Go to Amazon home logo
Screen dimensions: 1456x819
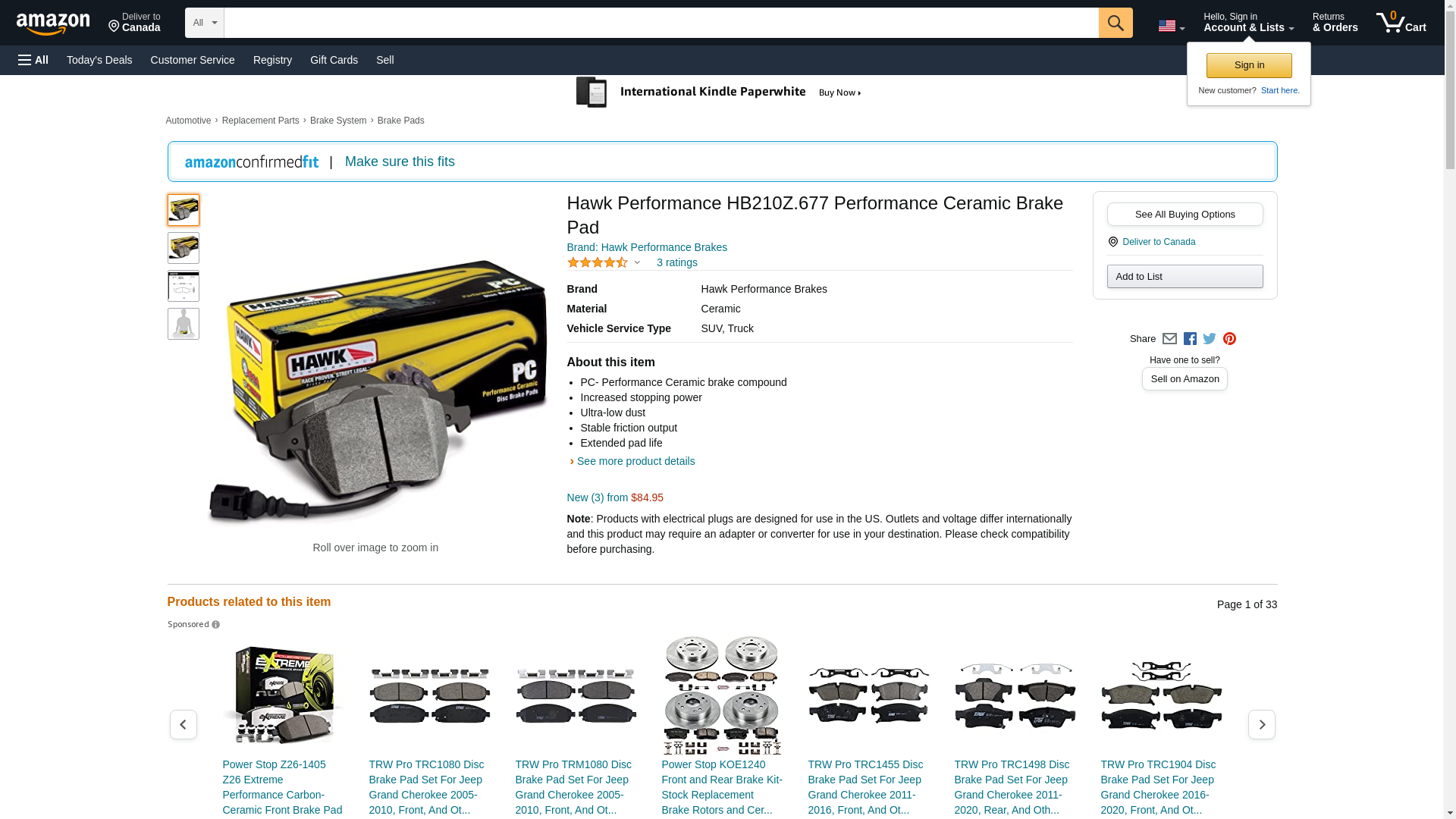pos(53,24)
